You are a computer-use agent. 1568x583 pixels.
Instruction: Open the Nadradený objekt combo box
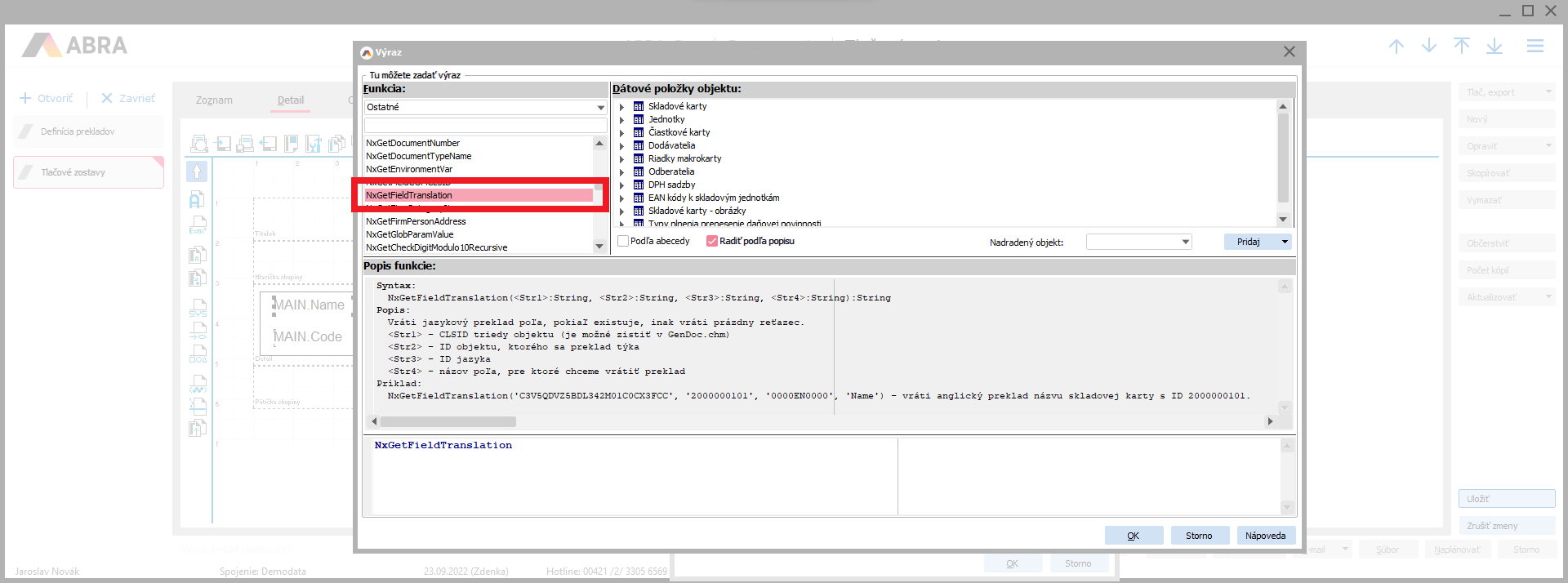(x=1138, y=242)
